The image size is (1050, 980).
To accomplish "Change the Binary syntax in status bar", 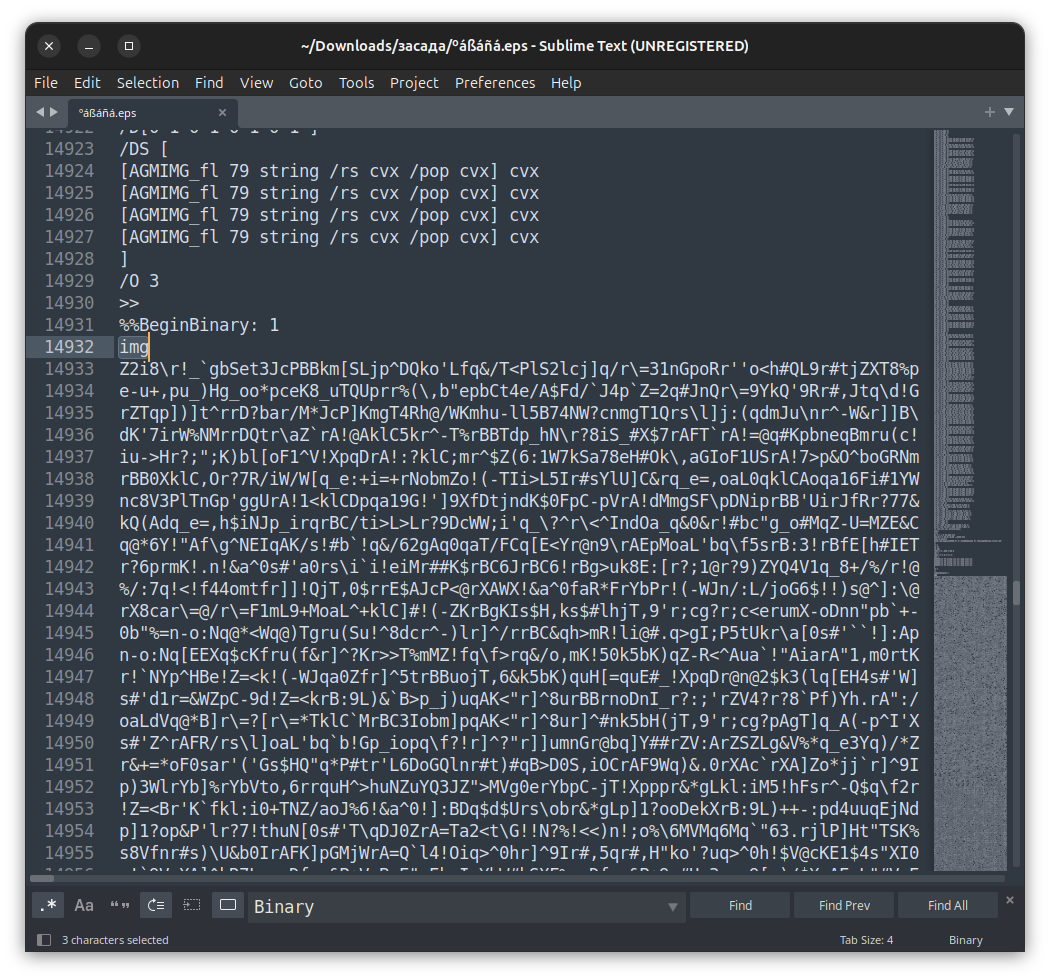I will pyautogui.click(x=966, y=940).
